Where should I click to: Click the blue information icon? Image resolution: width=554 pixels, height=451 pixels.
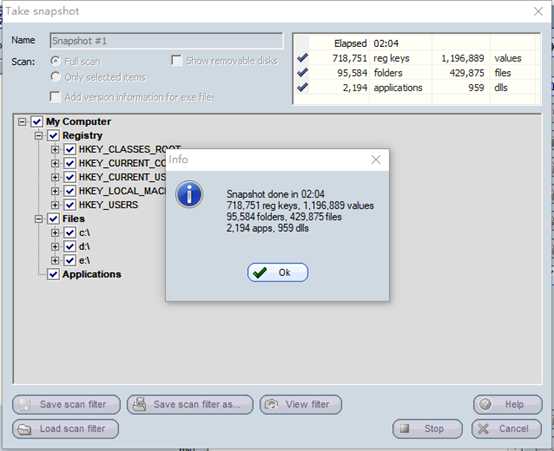(x=189, y=194)
